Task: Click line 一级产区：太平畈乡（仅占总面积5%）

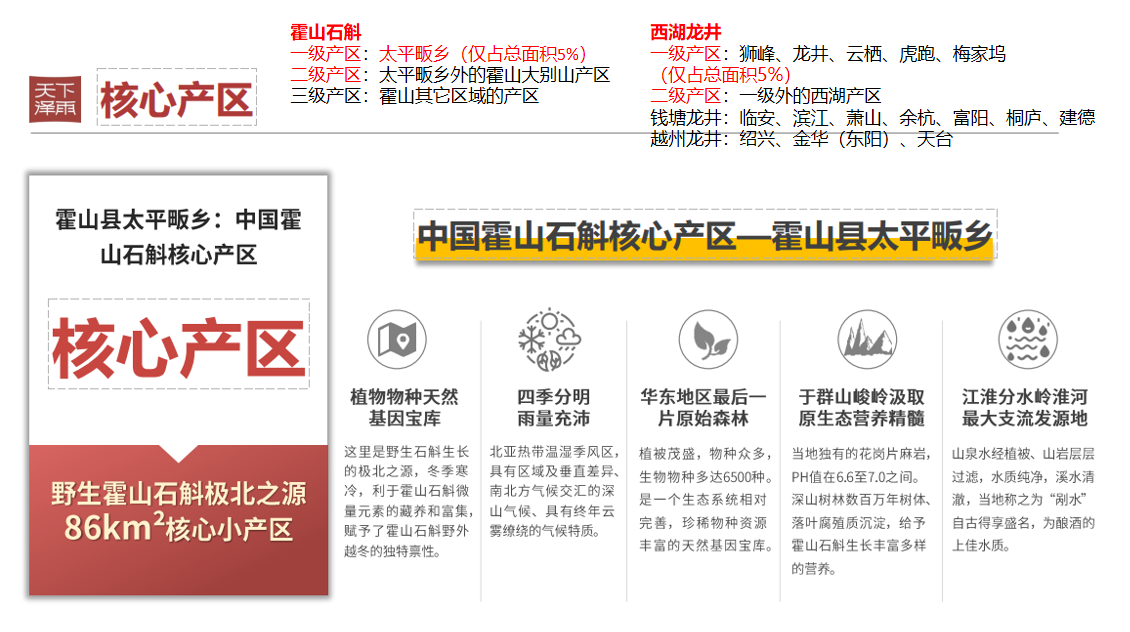Action: click(x=439, y=54)
